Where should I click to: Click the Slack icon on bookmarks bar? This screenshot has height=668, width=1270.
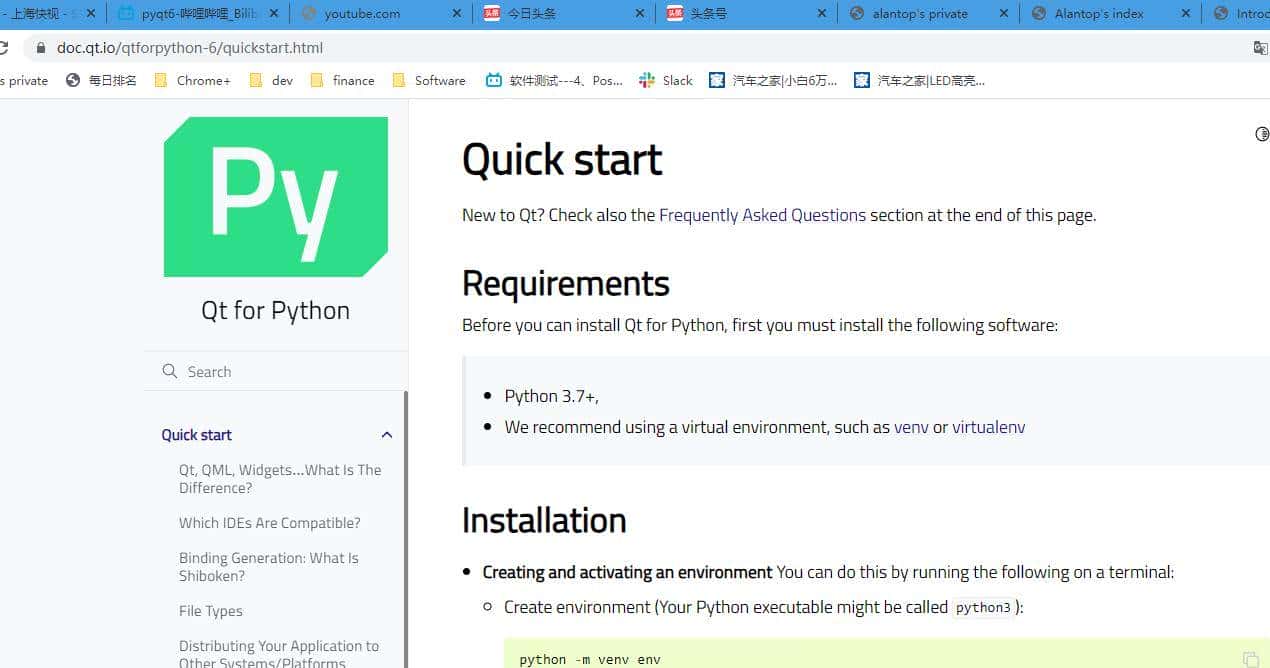tap(646, 80)
